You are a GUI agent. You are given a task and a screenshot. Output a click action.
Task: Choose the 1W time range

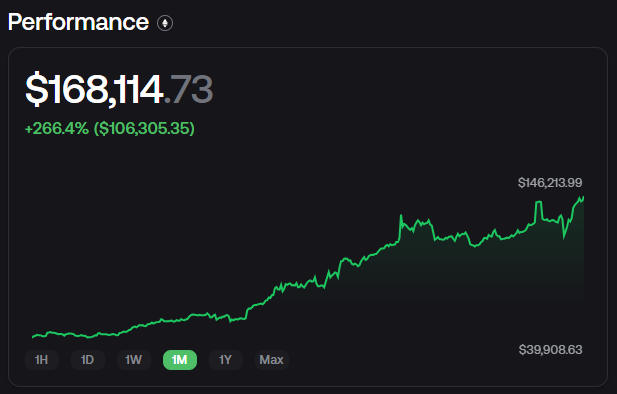point(134,360)
